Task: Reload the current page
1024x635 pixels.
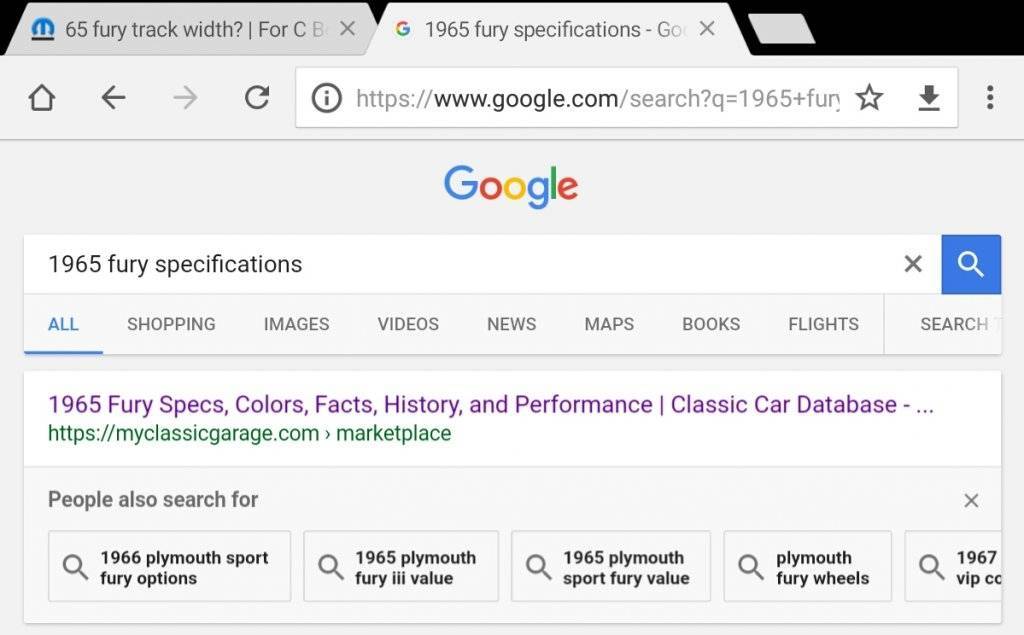Action: tap(257, 97)
